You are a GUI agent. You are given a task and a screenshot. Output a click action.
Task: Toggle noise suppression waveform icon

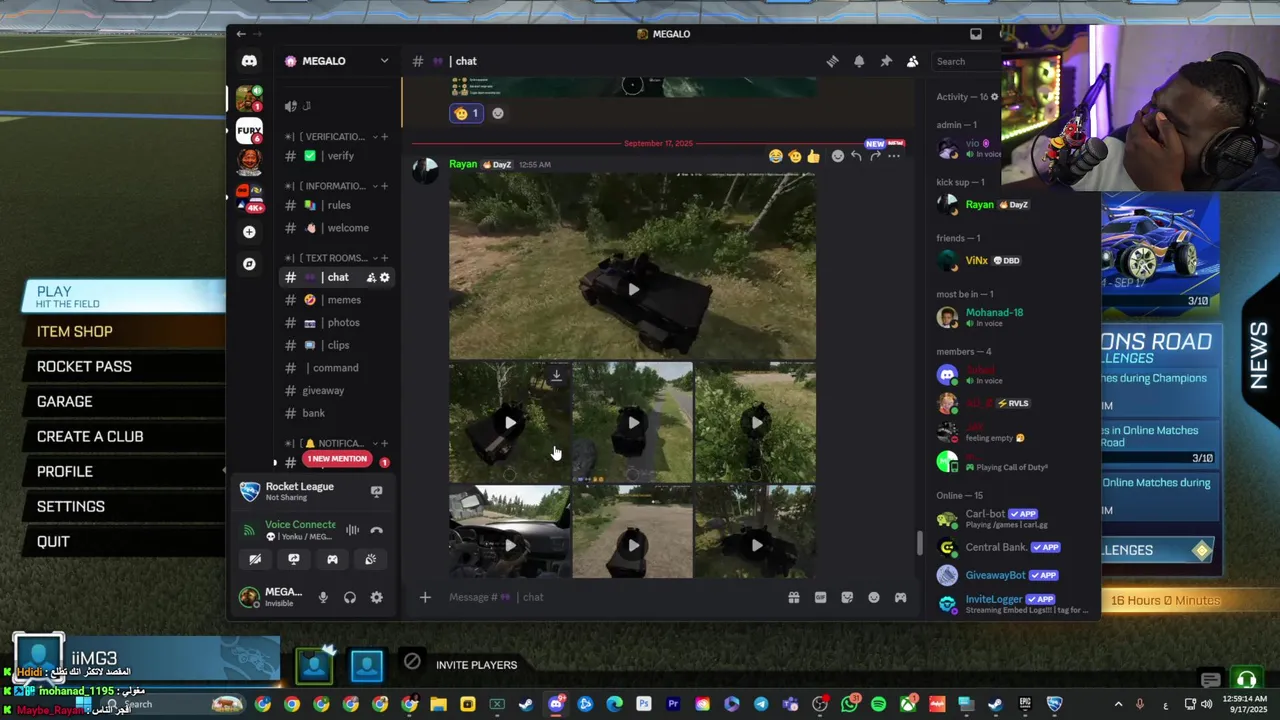pos(352,530)
